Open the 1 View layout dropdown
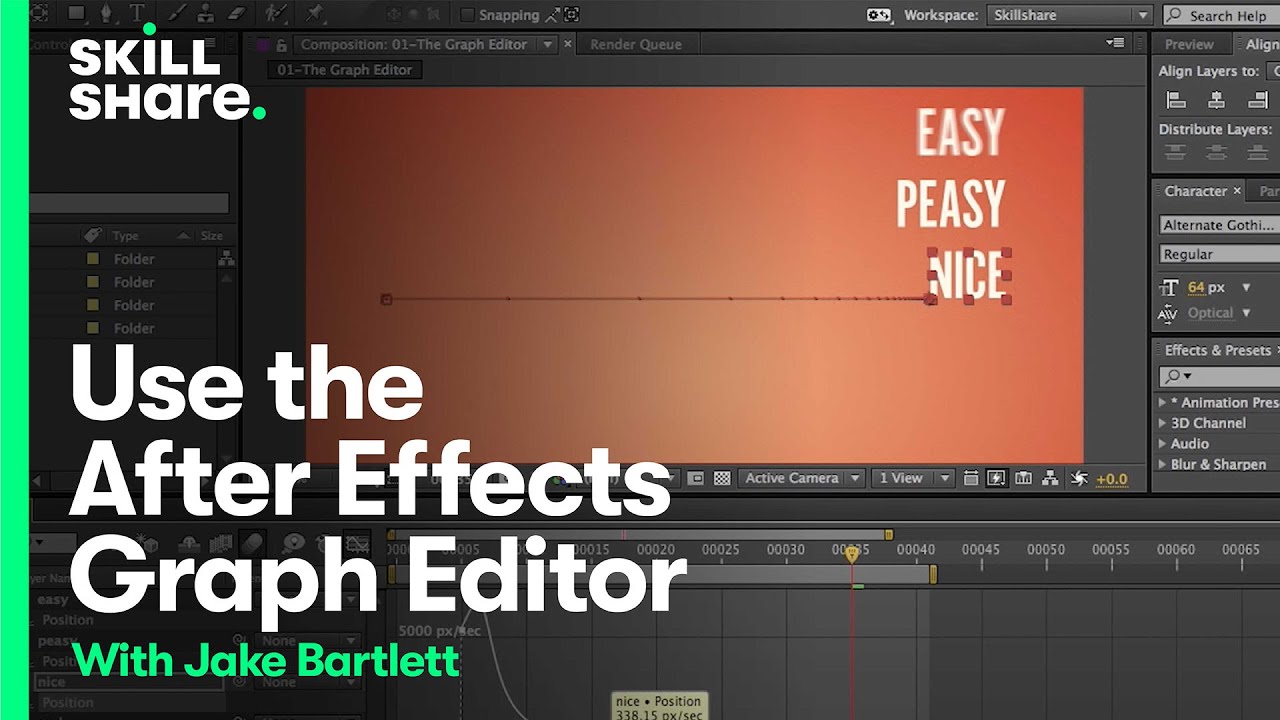The image size is (1280, 720). tap(911, 478)
